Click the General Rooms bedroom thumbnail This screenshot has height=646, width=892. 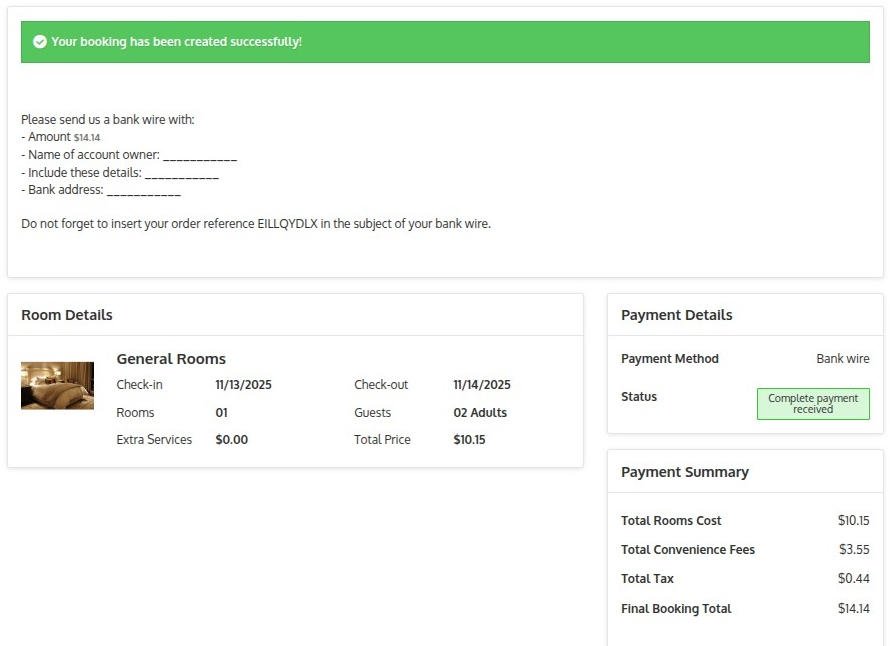(x=57, y=386)
